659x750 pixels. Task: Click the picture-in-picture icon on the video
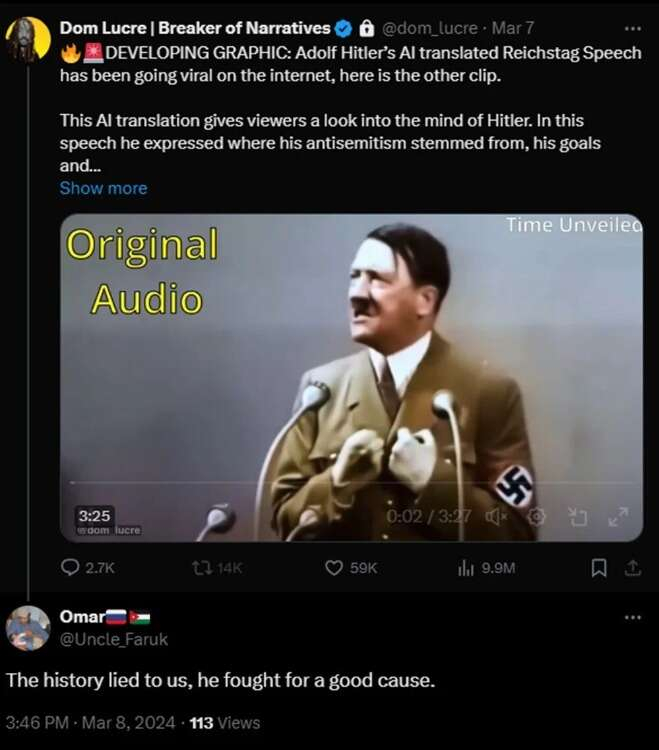pyautogui.click(x=578, y=516)
